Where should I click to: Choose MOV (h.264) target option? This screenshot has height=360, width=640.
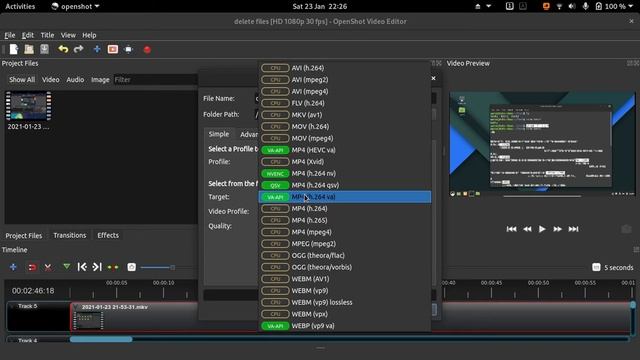click(x=345, y=127)
